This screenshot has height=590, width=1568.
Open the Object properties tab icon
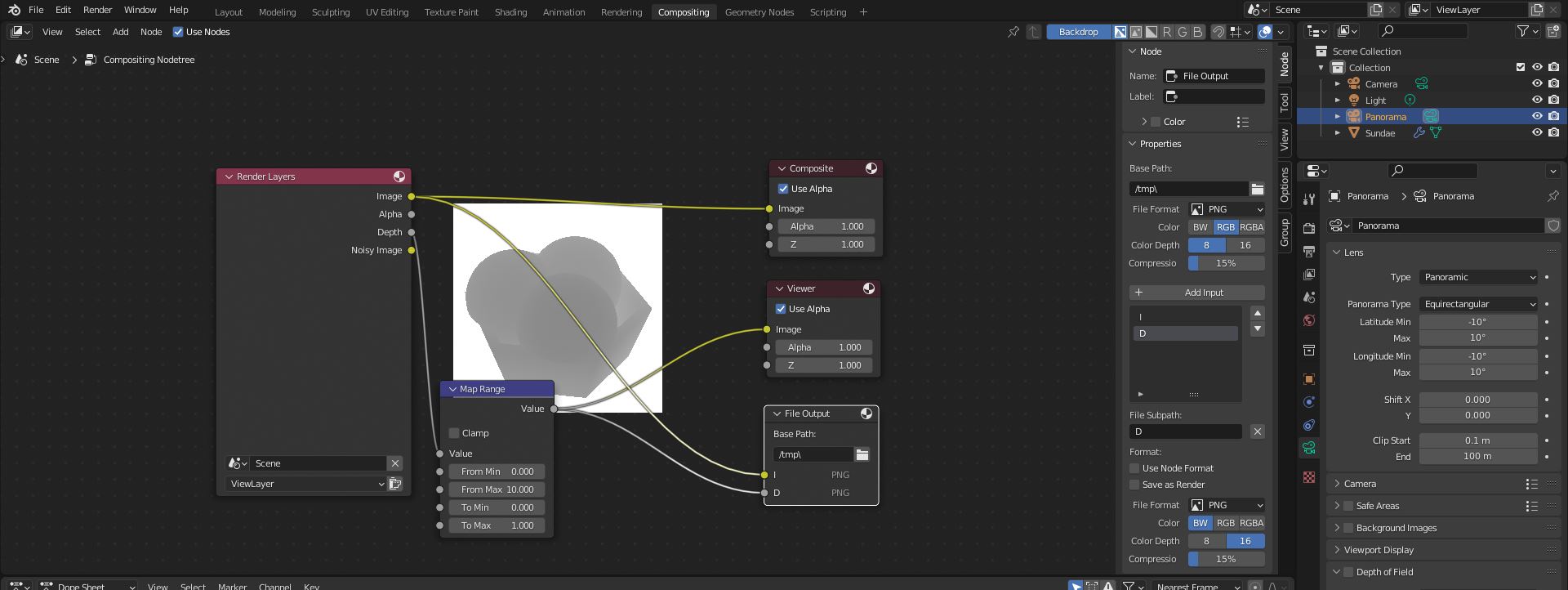(x=1309, y=379)
